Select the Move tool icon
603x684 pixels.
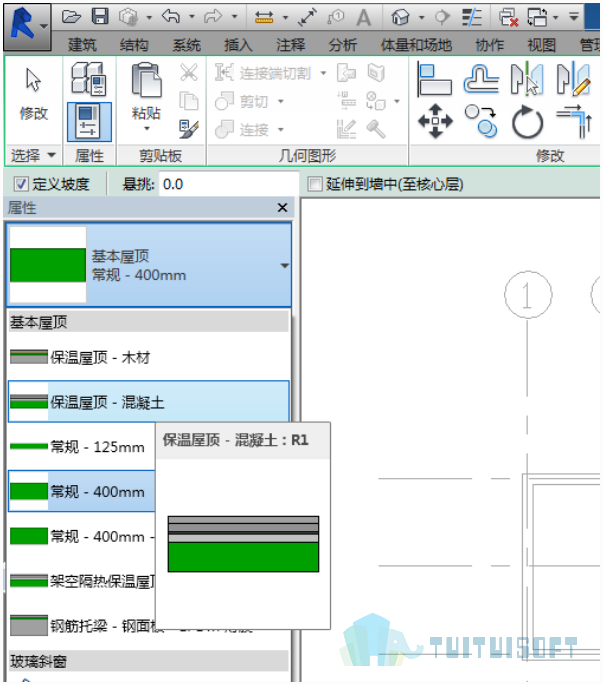pos(435,121)
